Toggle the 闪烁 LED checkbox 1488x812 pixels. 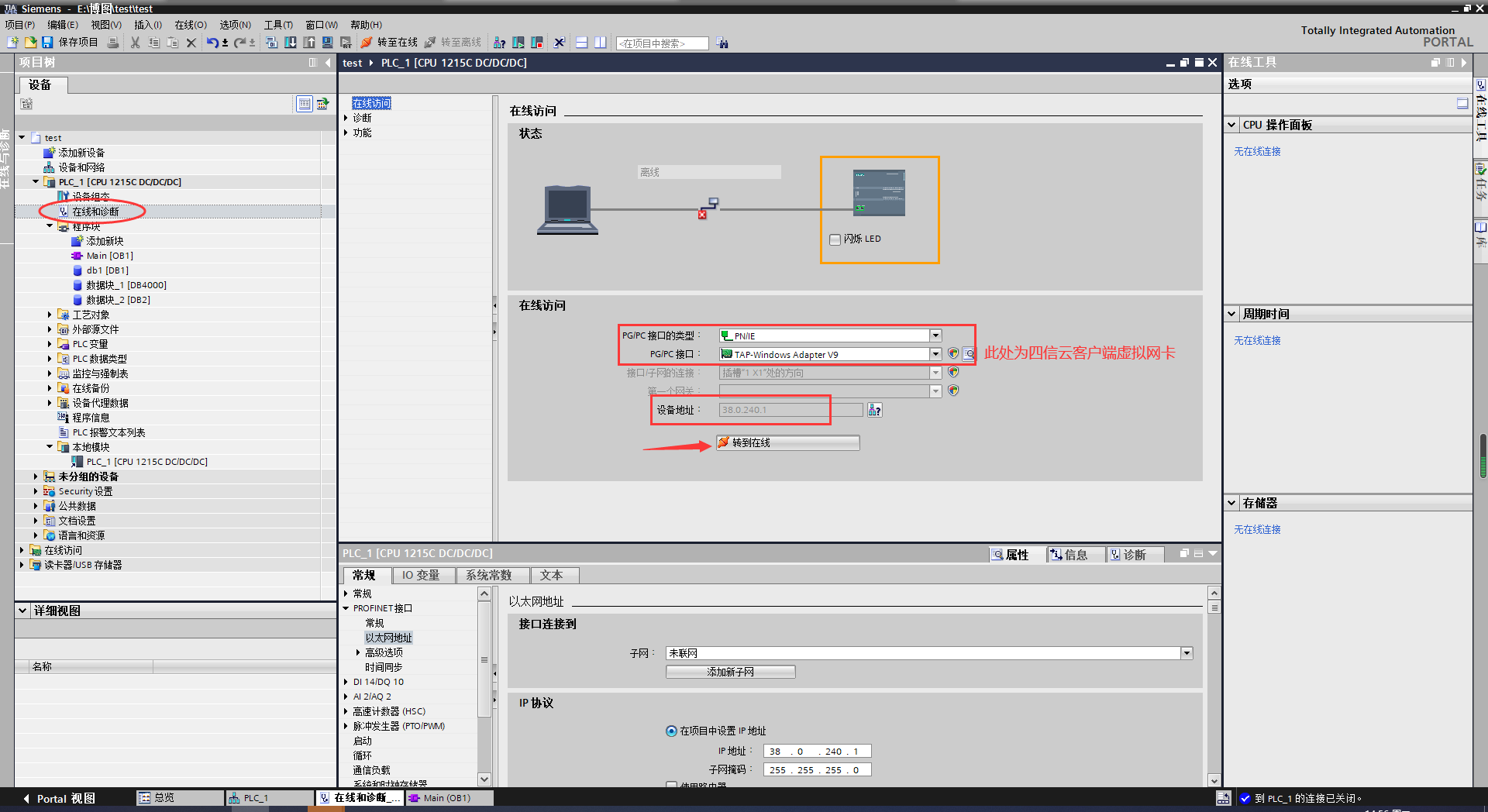(x=835, y=239)
